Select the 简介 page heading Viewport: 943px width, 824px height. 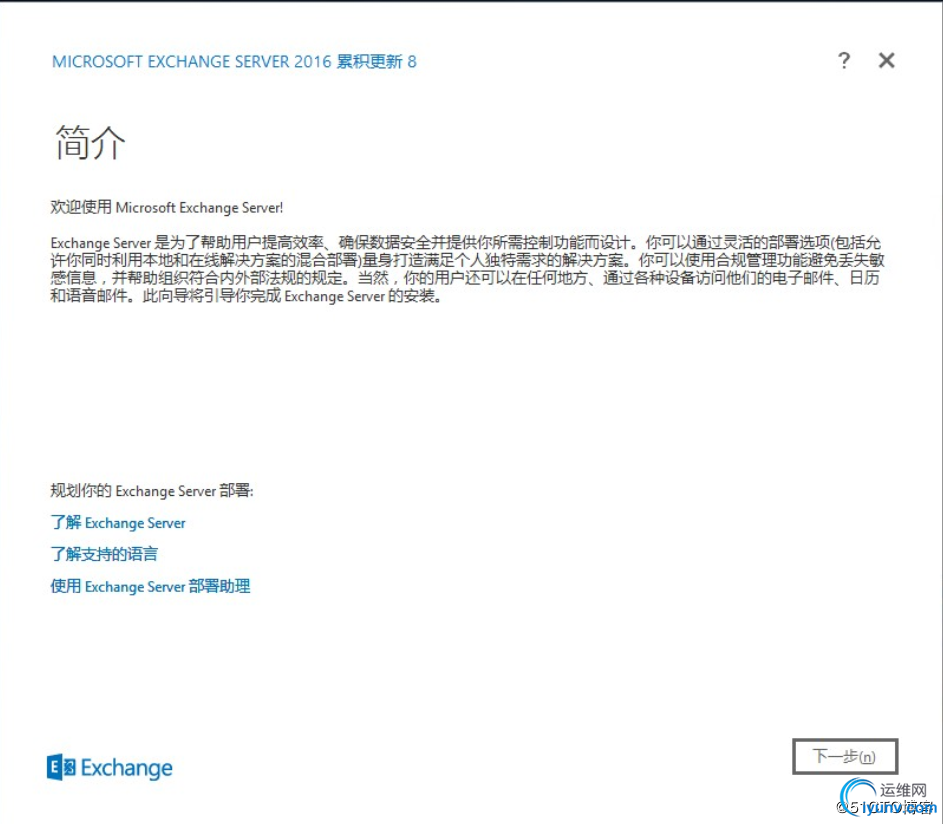pos(90,143)
